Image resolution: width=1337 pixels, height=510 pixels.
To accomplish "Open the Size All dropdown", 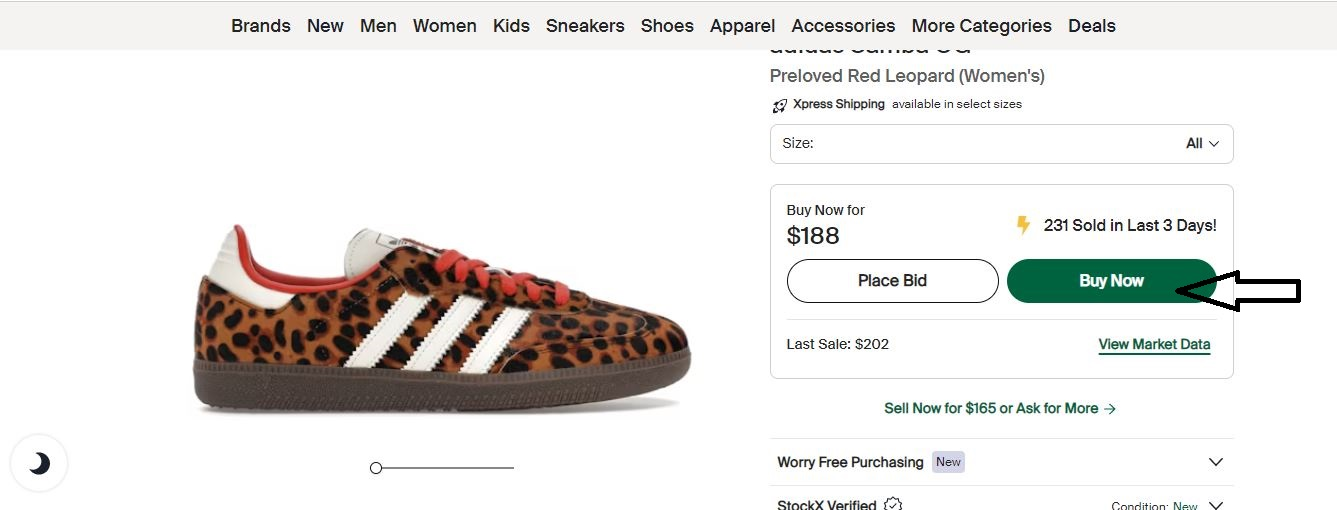I will click(x=1001, y=143).
